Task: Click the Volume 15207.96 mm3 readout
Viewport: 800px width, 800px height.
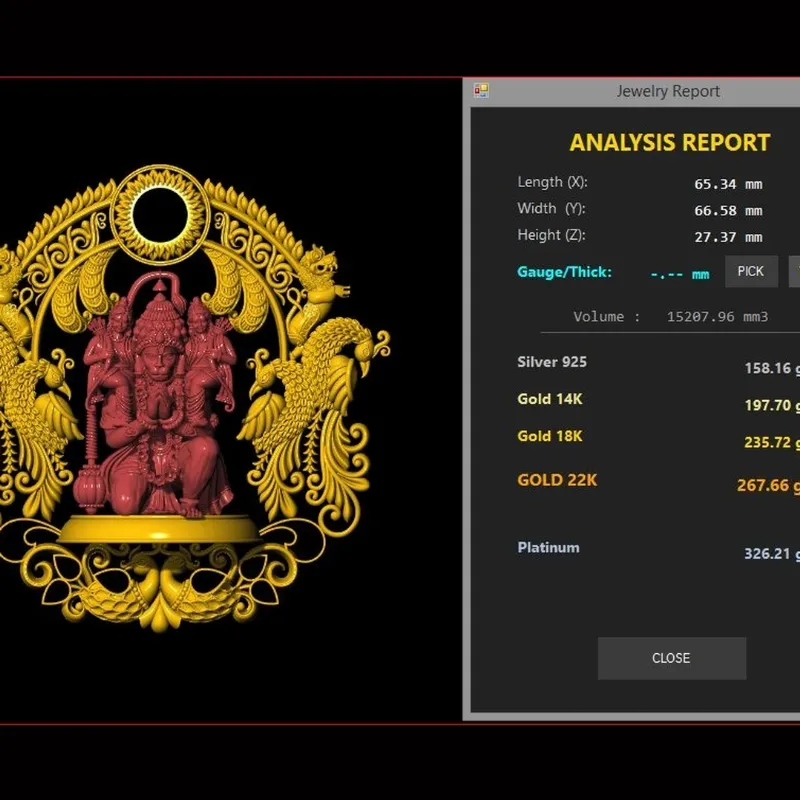Action: (670, 317)
